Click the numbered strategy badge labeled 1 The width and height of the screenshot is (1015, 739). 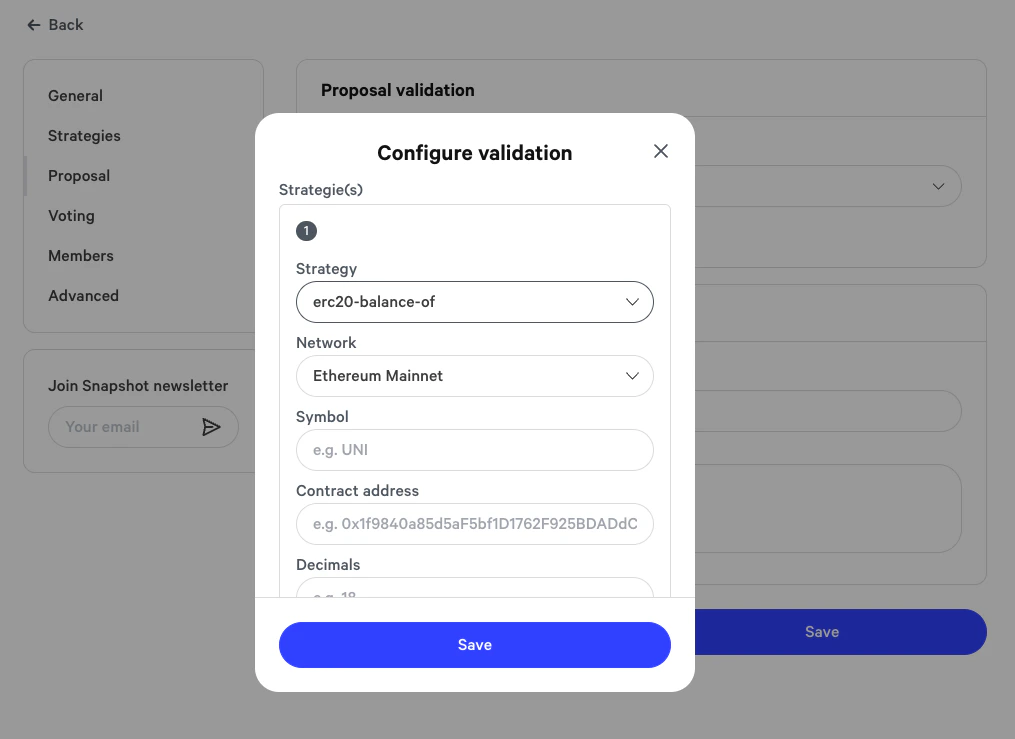point(306,230)
